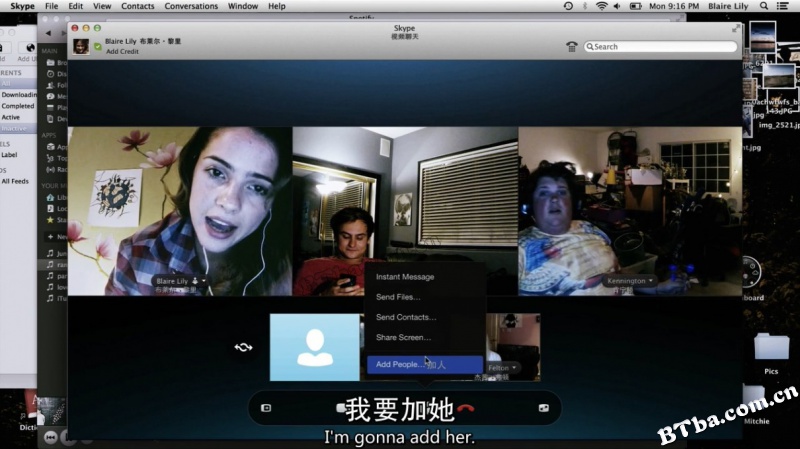Open the Window menu in the menu bar
Viewport: 800px width, 449px height.
(x=242, y=6)
